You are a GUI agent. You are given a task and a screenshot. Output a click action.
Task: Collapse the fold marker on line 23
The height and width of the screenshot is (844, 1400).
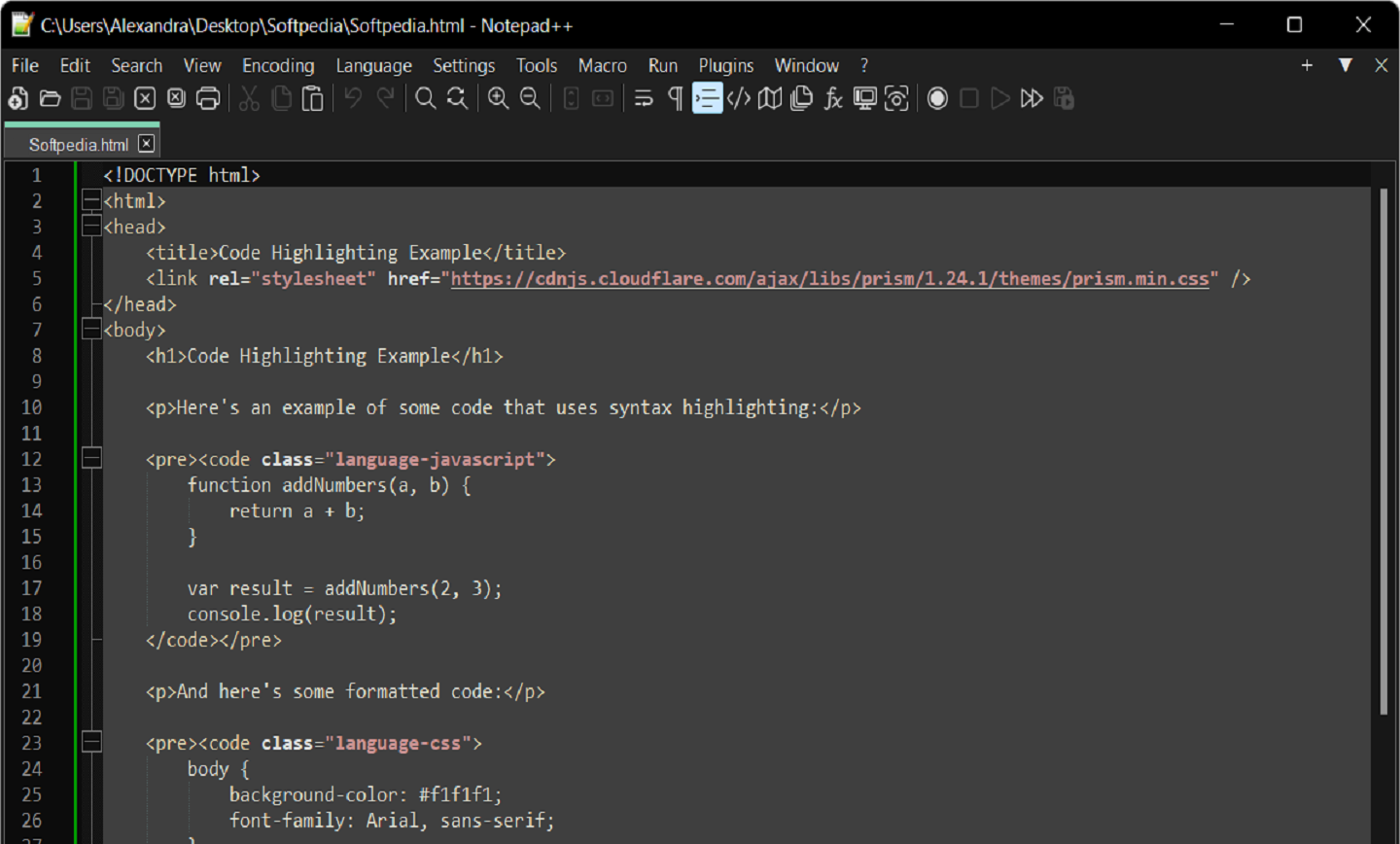[91, 742]
